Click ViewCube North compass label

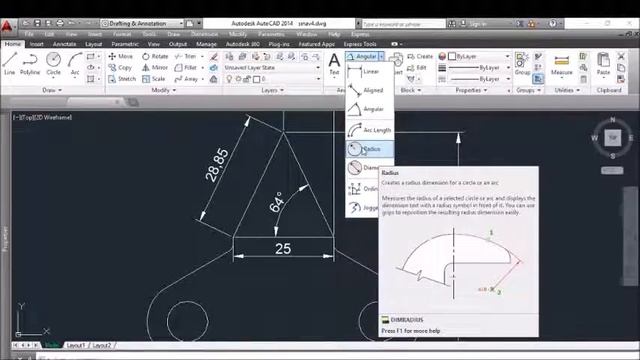[x=612, y=120]
